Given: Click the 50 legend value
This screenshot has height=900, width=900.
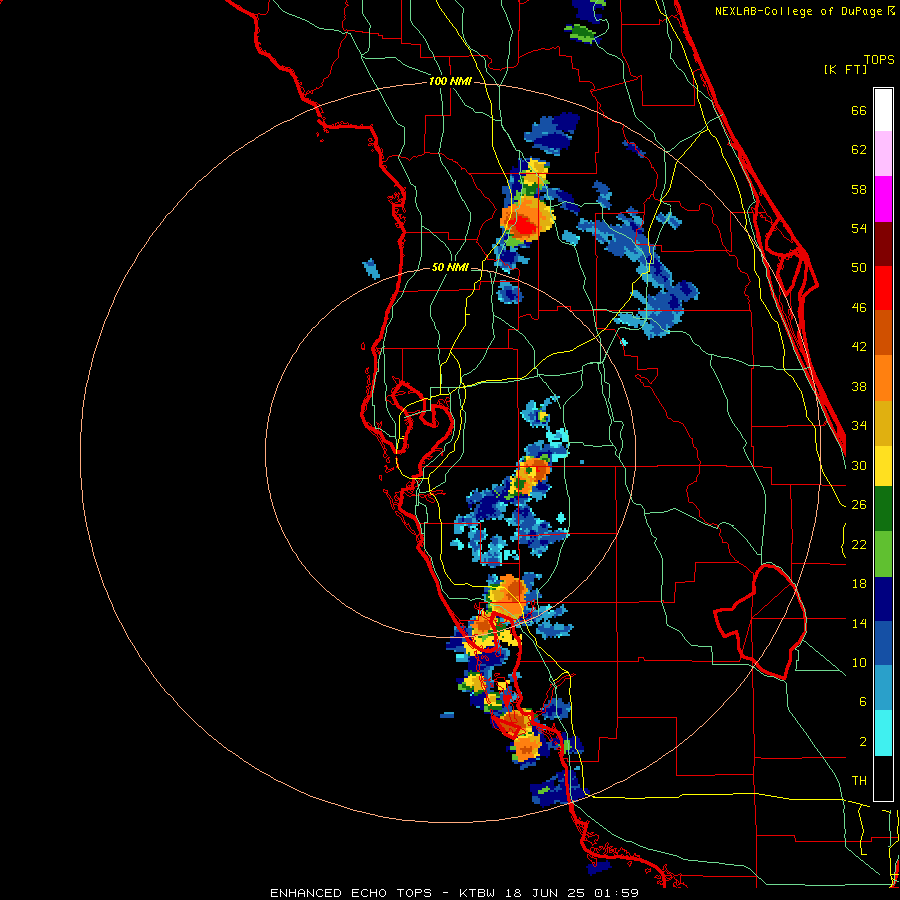Looking at the screenshot, I should tap(859, 267).
